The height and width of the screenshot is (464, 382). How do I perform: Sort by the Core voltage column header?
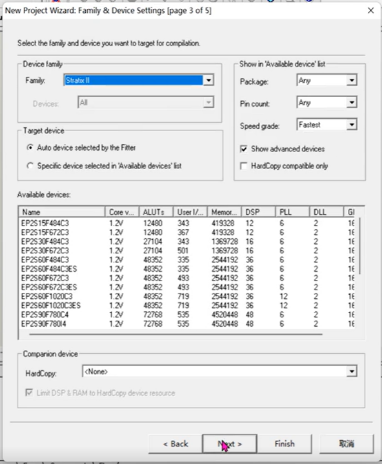coord(122,212)
